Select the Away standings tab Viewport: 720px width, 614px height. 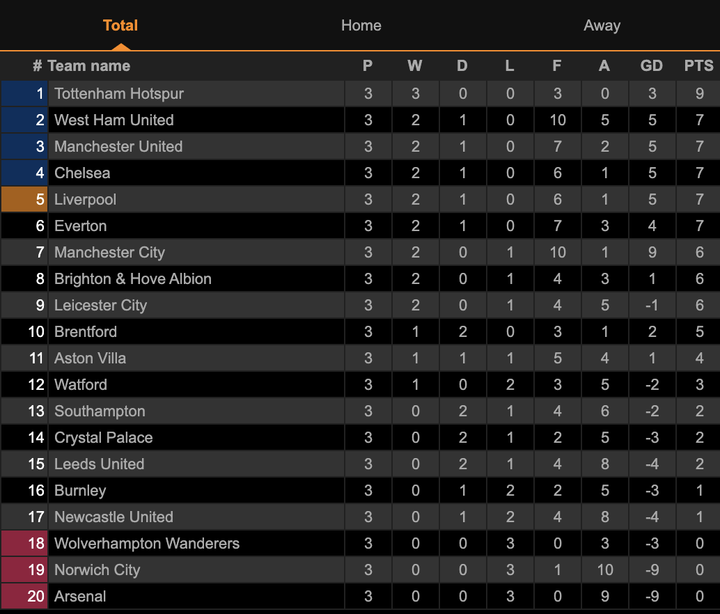(x=602, y=25)
